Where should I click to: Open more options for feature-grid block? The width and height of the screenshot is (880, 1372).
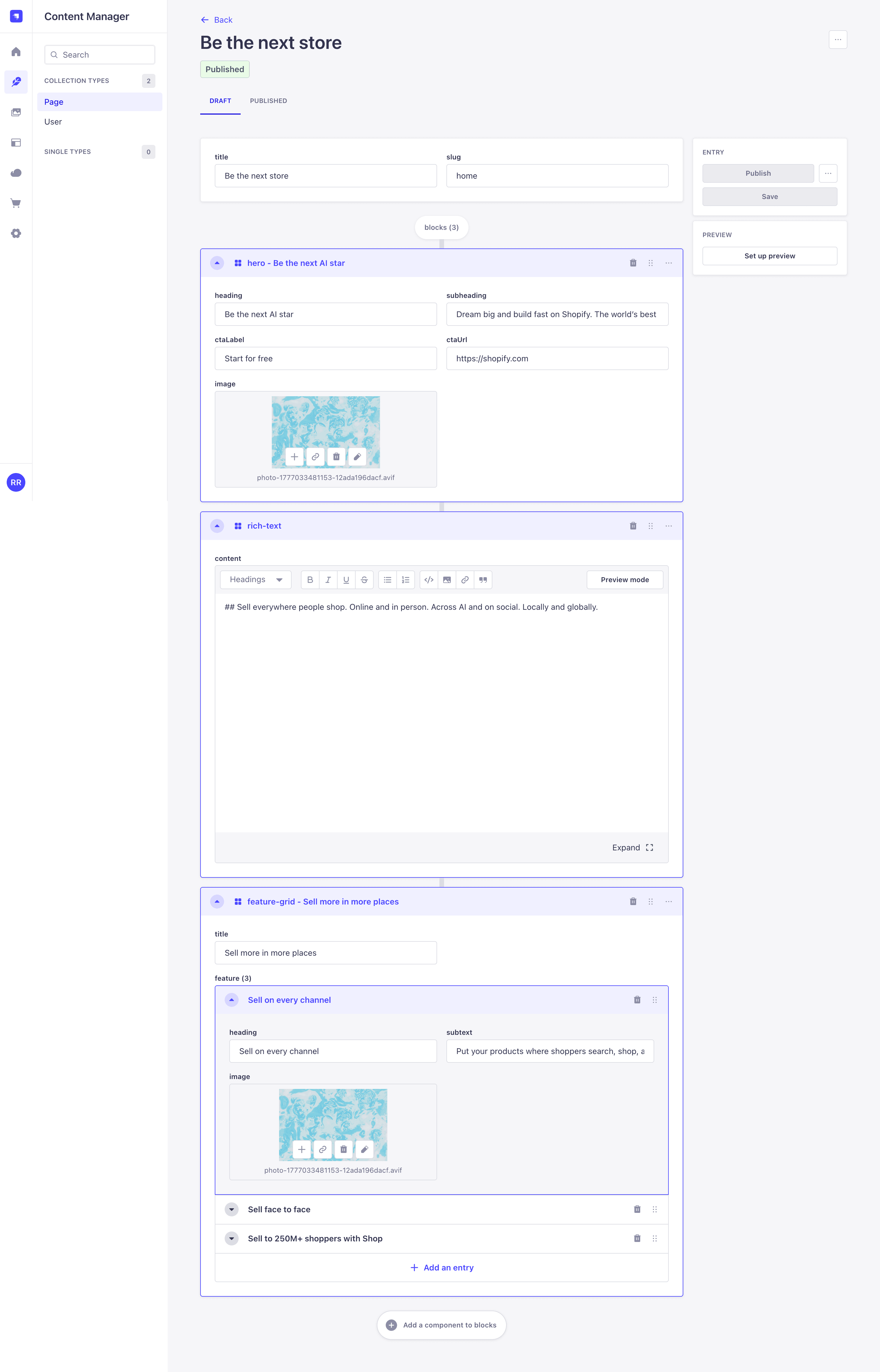coord(668,902)
